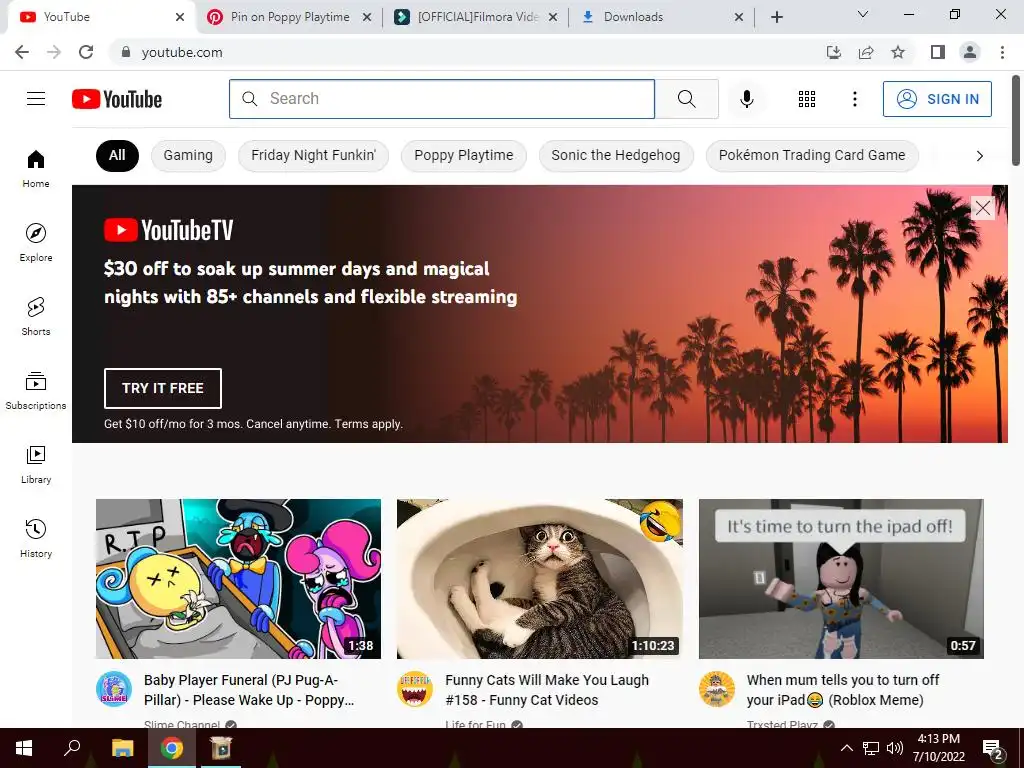Open Windows taskbar search

[72, 748]
